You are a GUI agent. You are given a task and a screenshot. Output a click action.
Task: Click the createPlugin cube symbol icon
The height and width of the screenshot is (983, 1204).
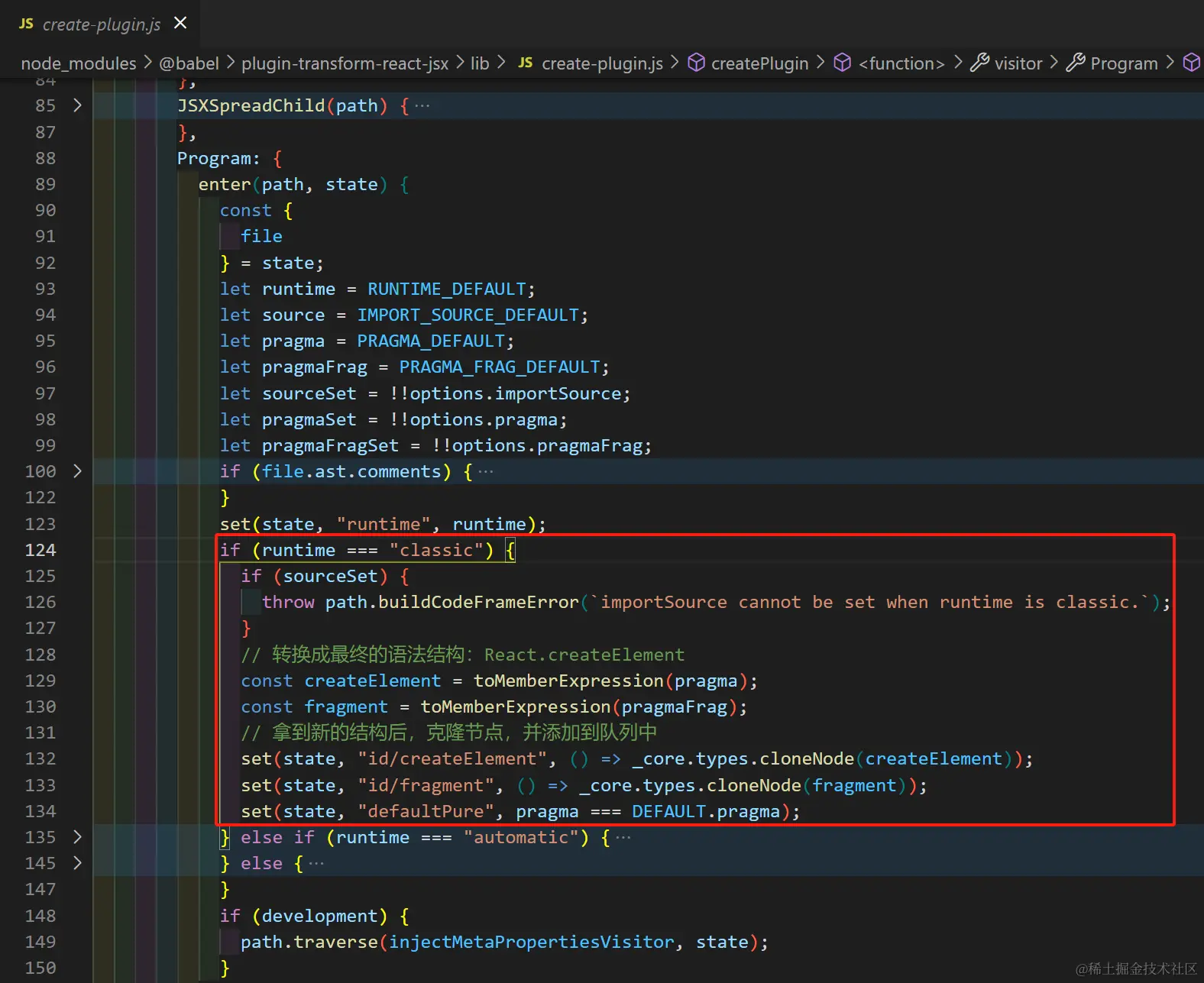(x=697, y=63)
